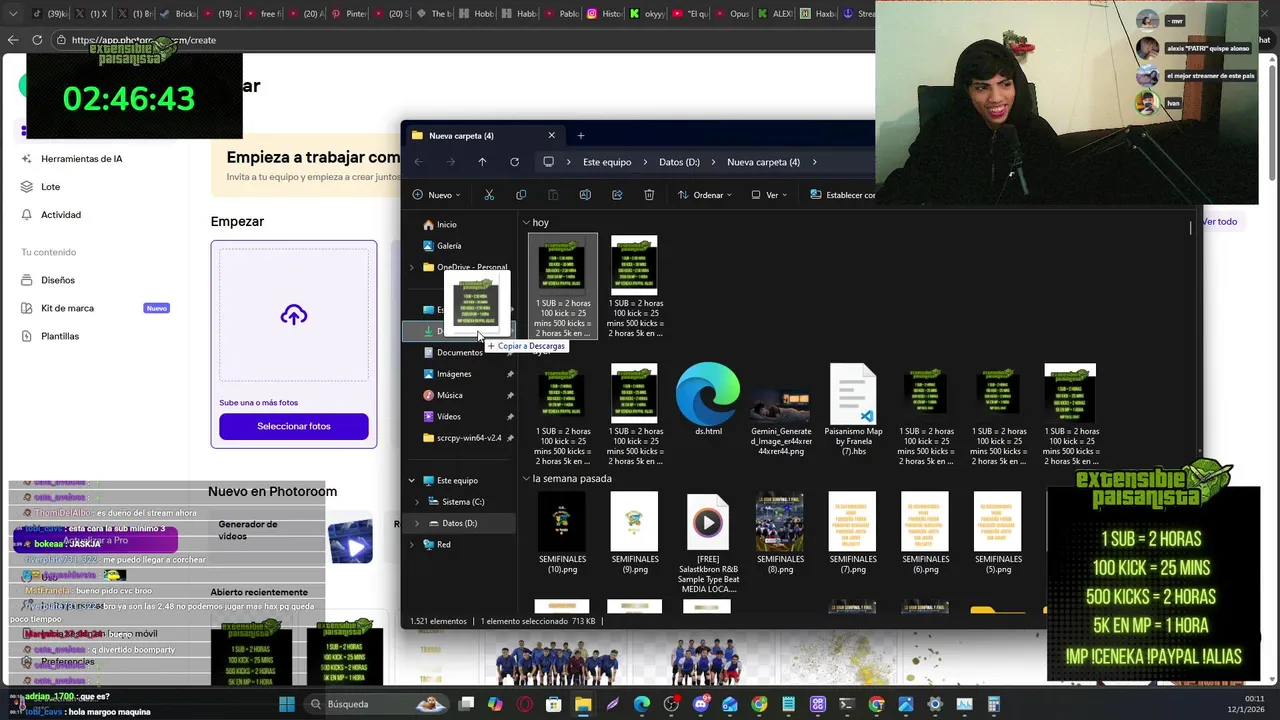Open Settings gear from the taskbar

coord(935,704)
